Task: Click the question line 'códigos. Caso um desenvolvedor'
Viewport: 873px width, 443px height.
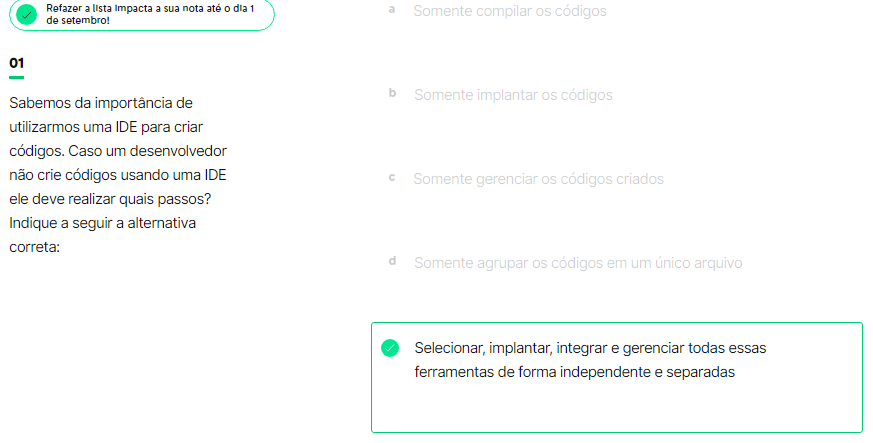Action: (118, 151)
